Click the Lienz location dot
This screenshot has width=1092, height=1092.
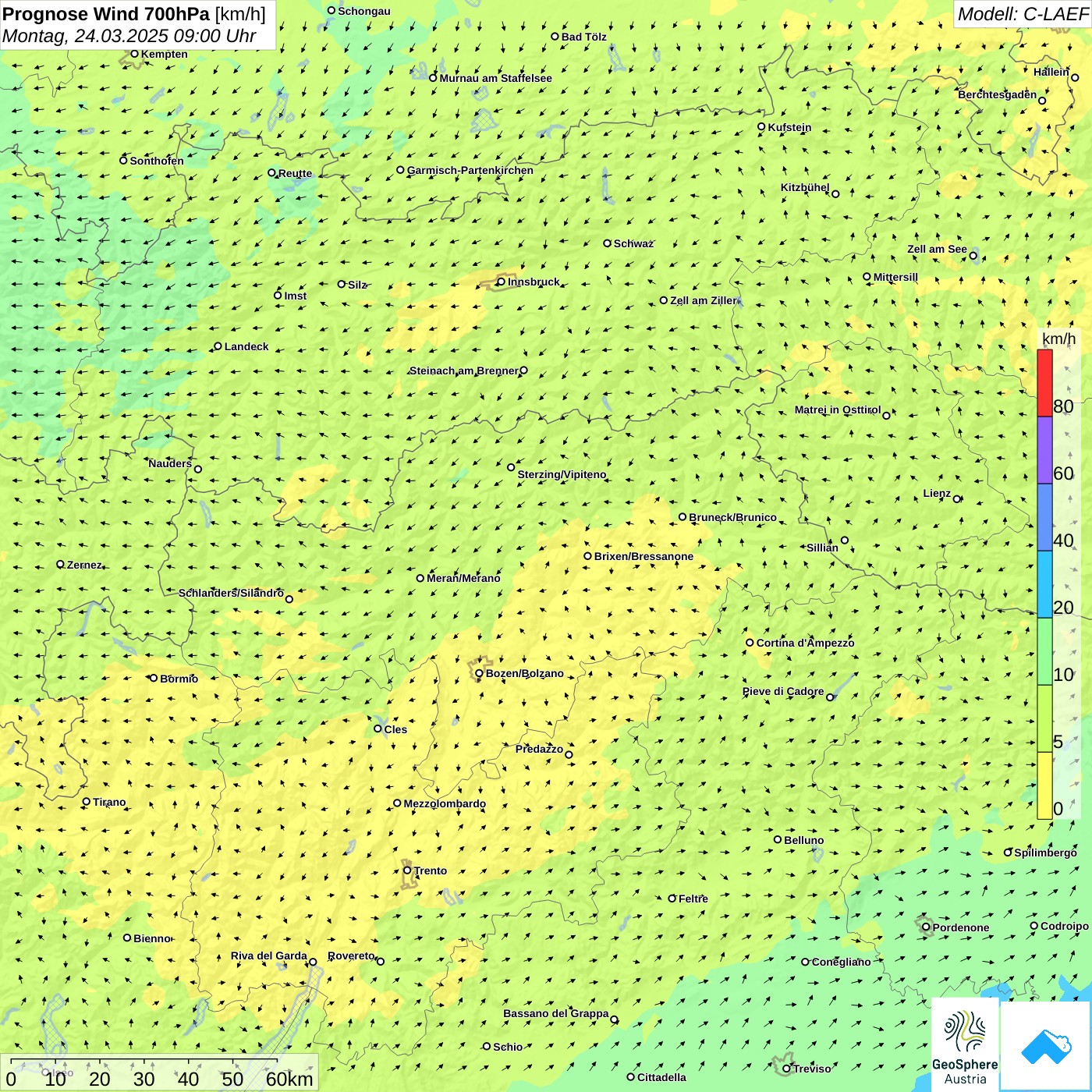(957, 498)
